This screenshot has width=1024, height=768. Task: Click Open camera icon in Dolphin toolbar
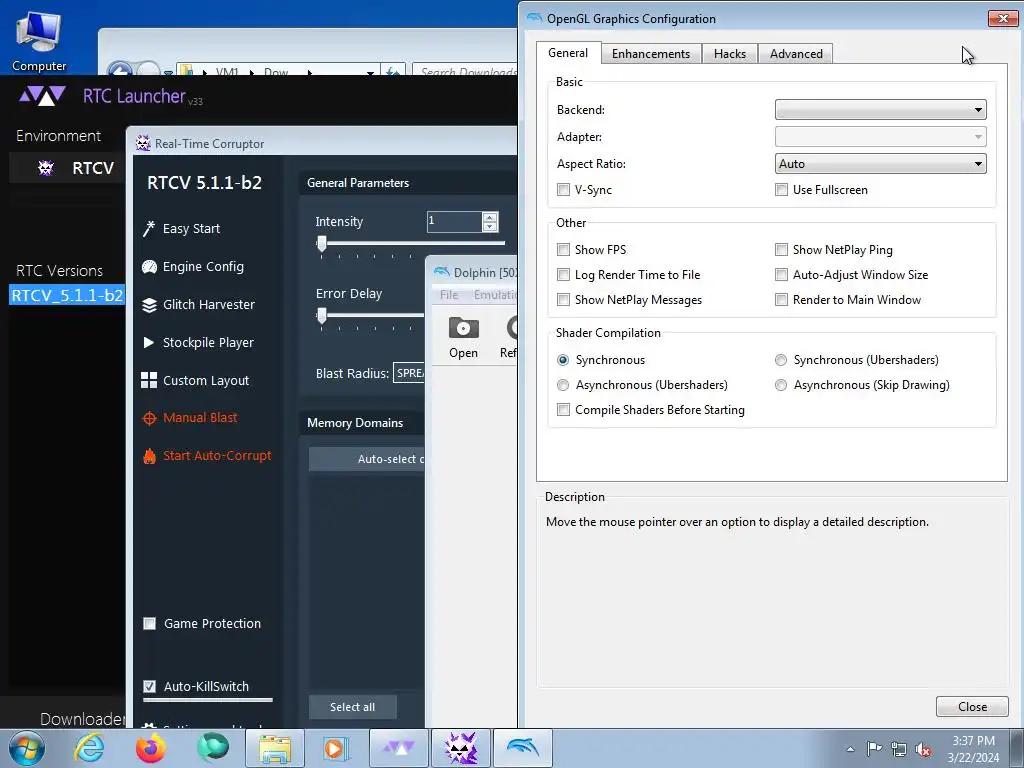pos(464,328)
